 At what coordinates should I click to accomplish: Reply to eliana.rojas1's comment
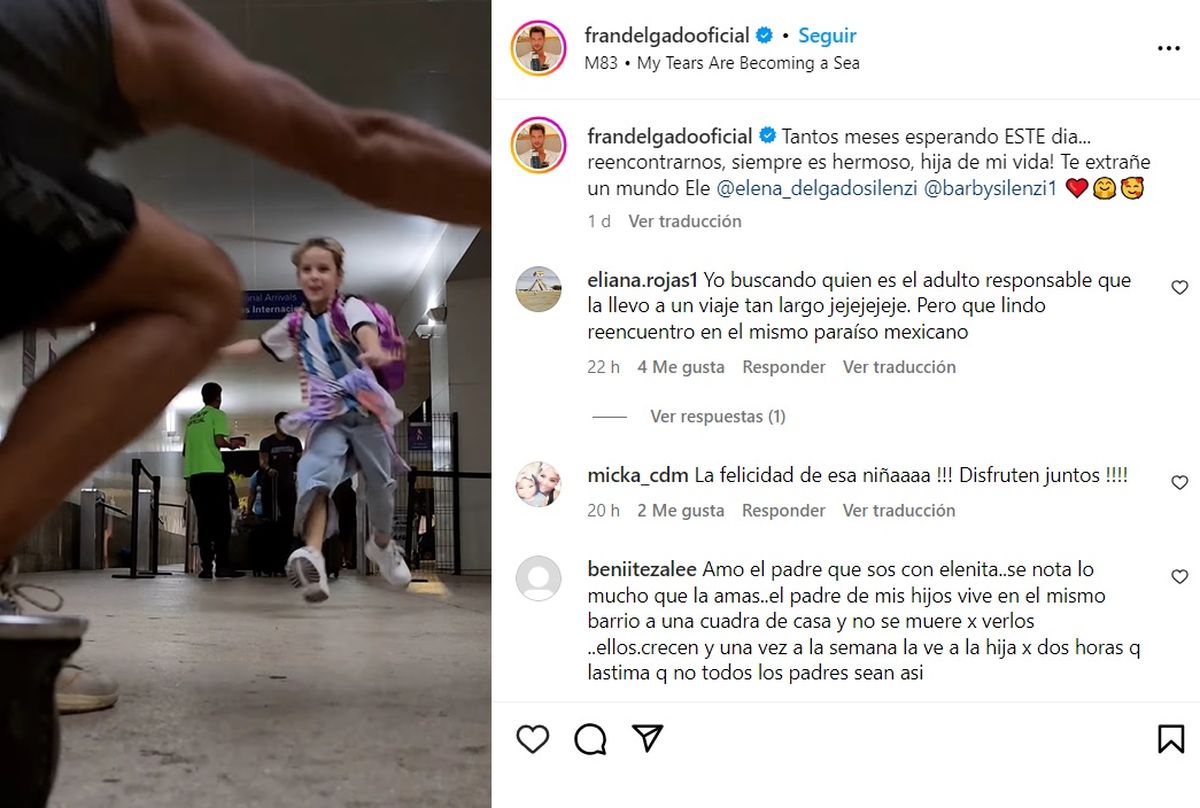tap(784, 367)
